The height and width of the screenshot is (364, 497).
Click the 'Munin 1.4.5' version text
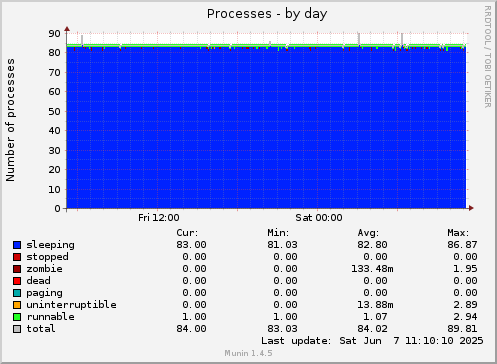[248, 353]
